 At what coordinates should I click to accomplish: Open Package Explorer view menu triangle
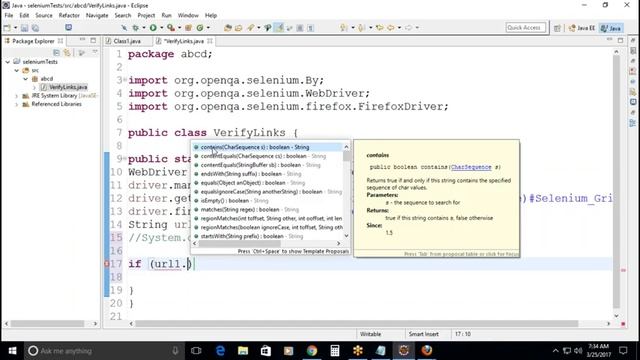pyautogui.click(x=95, y=52)
